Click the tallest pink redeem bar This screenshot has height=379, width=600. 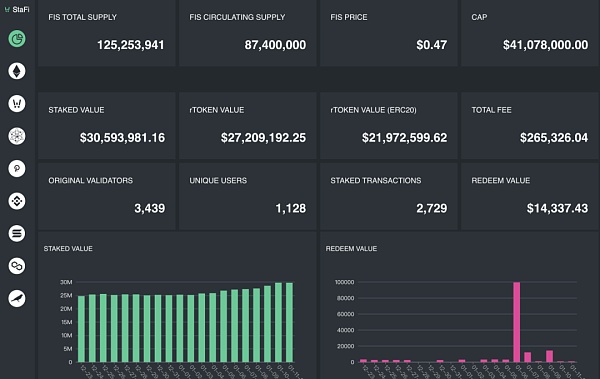[x=517, y=322]
